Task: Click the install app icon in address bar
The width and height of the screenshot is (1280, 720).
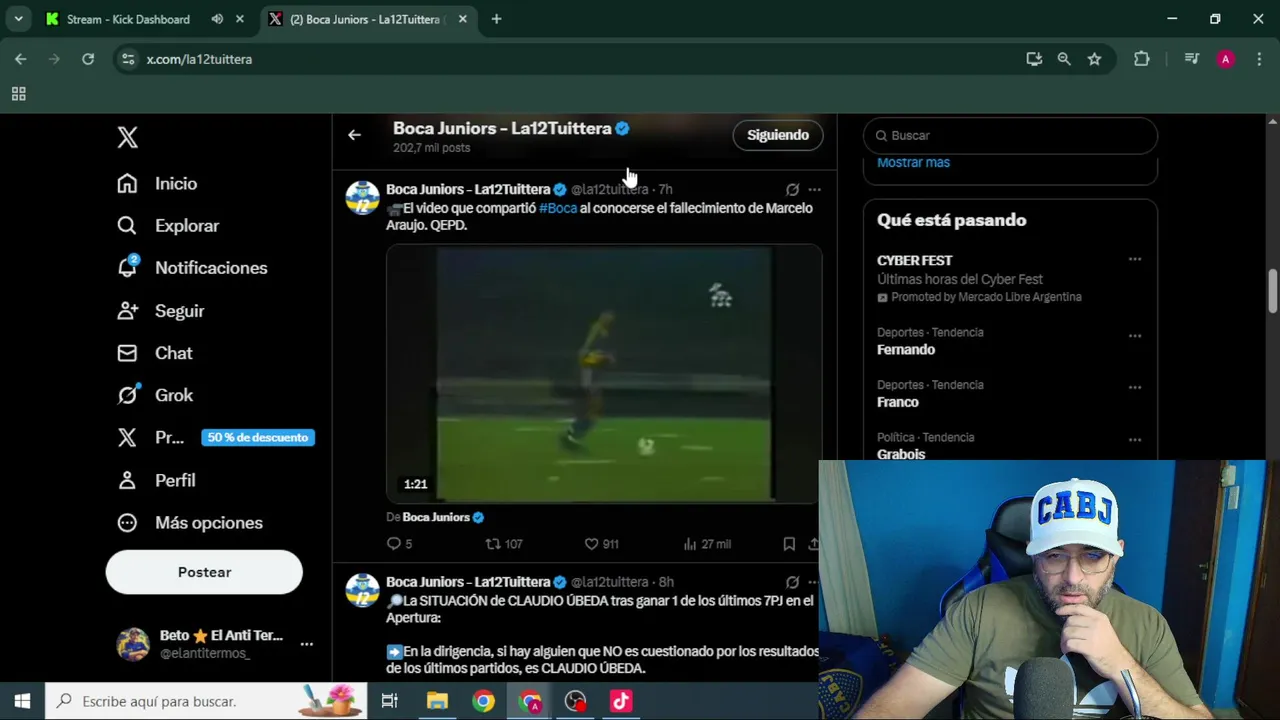Action: (1034, 59)
